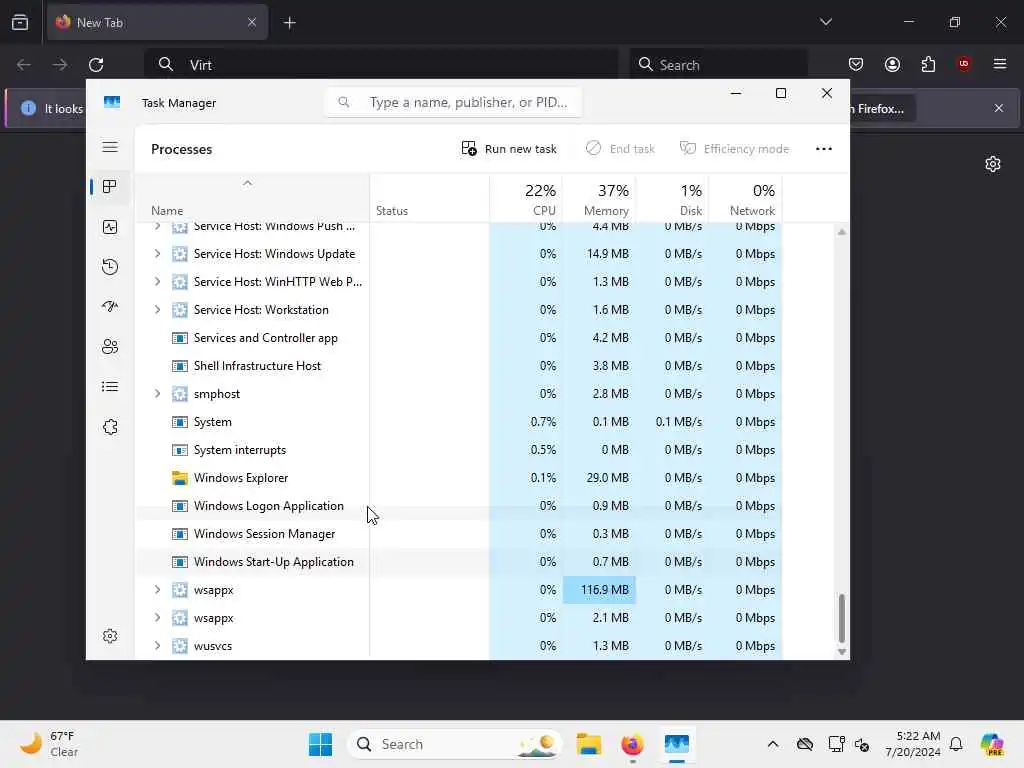The height and width of the screenshot is (768, 1024).
Task: Click the Task Manager search field
Action: [453, 103]
